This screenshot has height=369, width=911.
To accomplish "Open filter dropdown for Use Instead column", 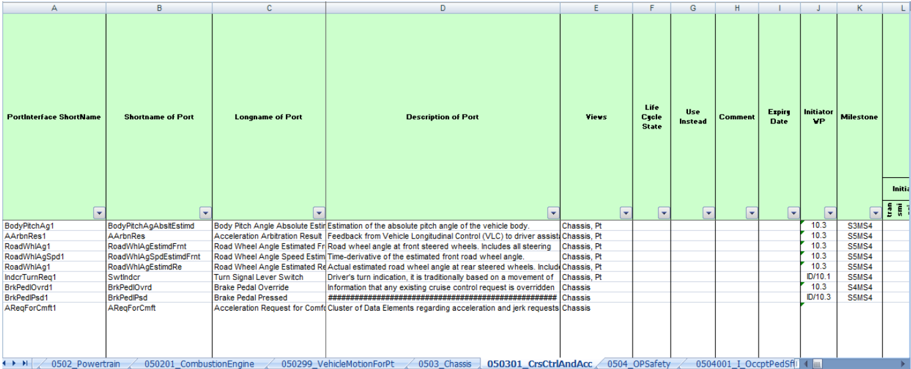I will tap(708, 213).
